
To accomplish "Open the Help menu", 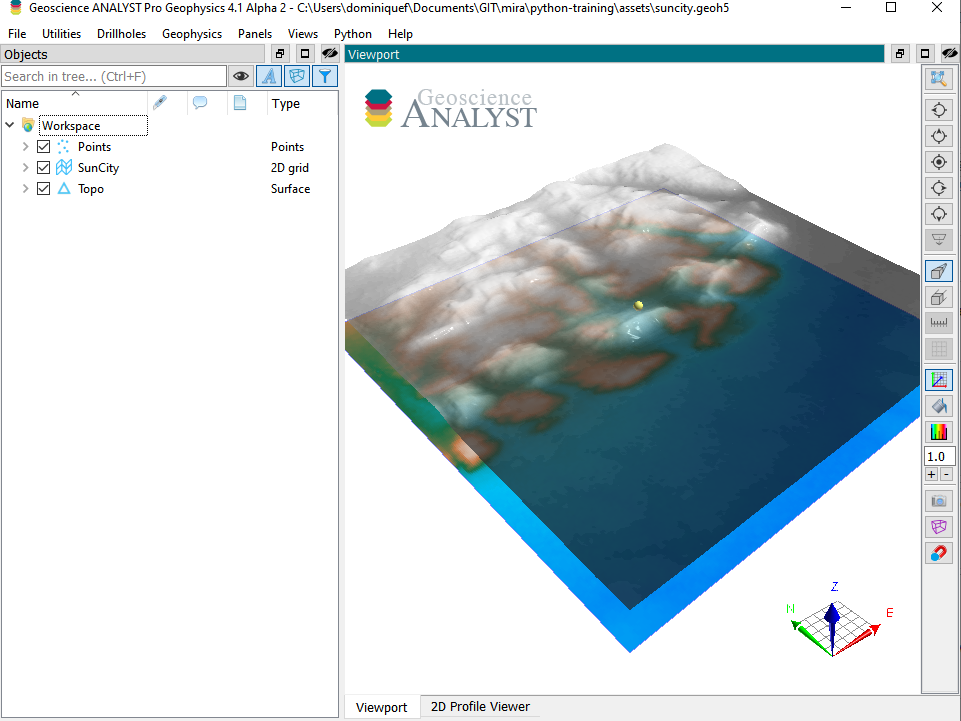I will (400, 34).
